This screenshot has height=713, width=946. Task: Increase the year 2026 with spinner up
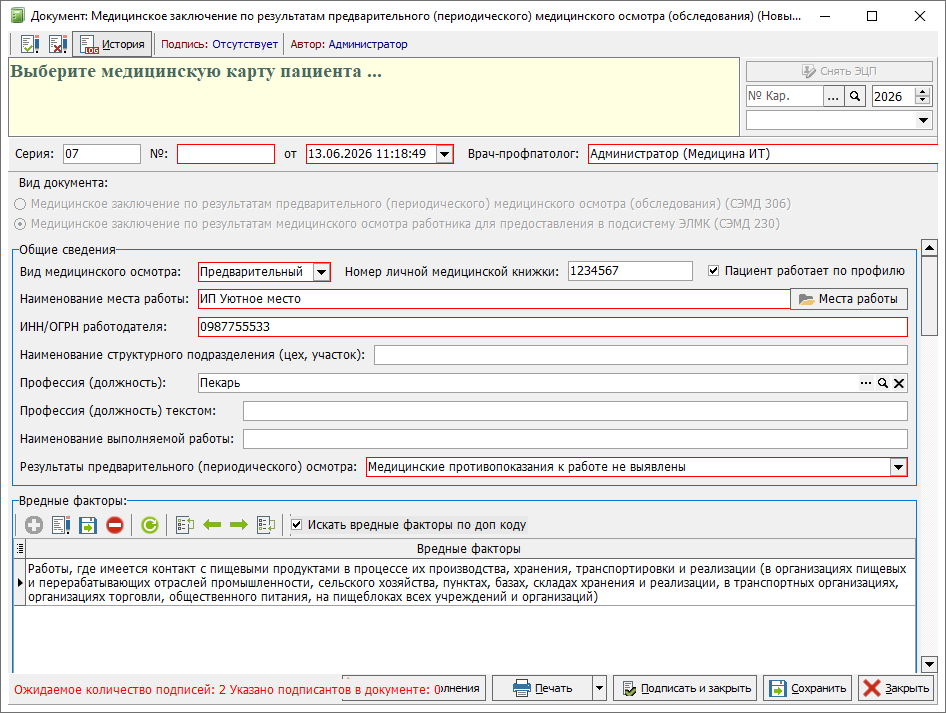coord(922,92)
